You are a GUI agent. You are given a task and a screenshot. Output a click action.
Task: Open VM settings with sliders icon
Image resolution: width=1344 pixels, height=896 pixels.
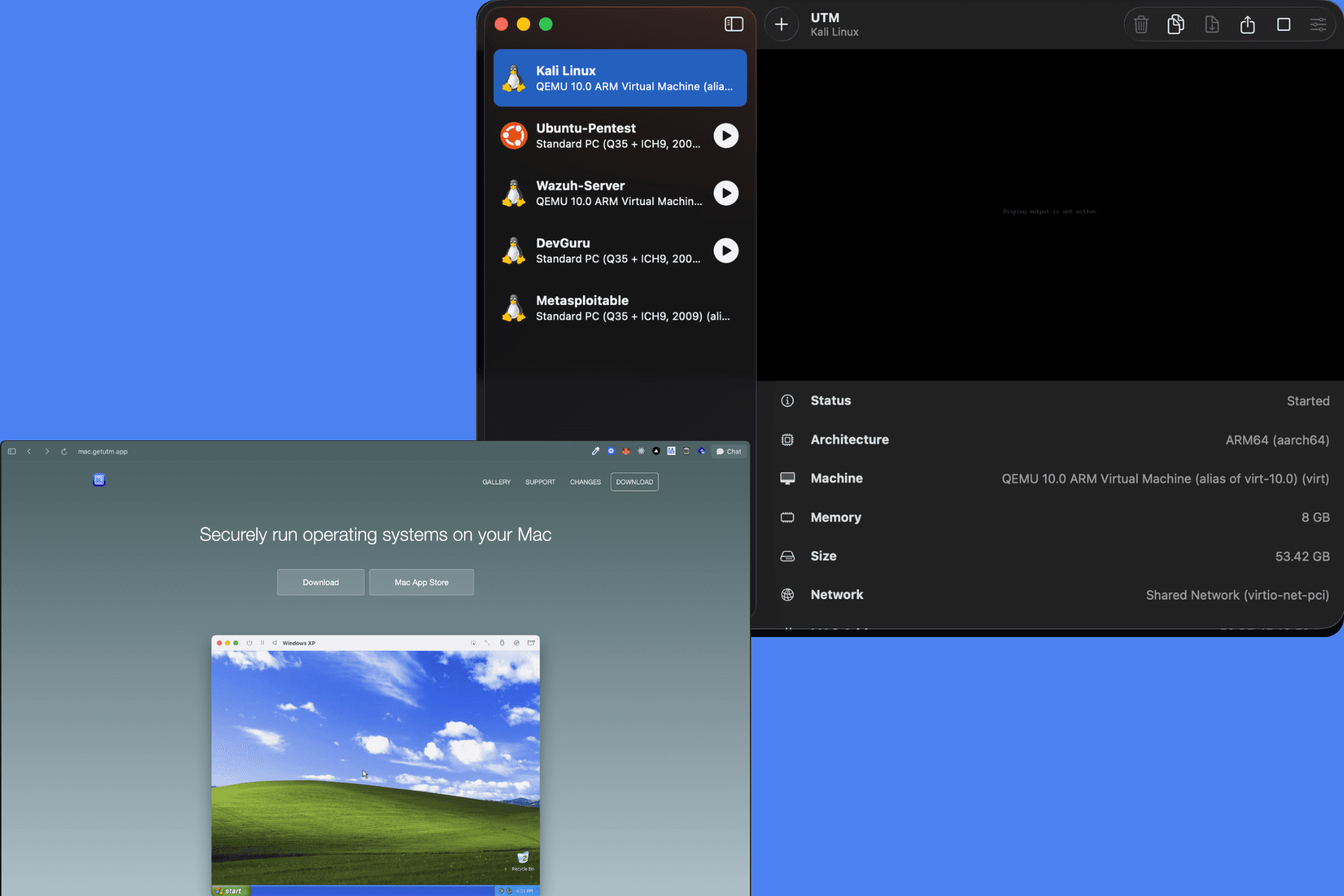pos(1318,24)
